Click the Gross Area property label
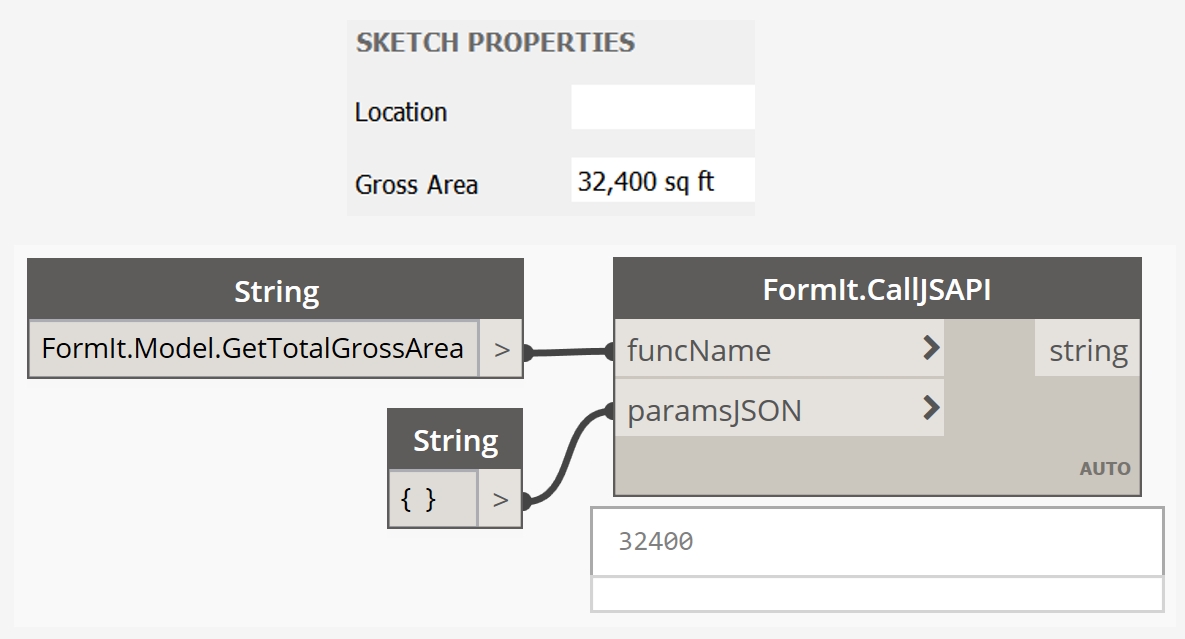The image size is (1185, 639). pos(416,185)
